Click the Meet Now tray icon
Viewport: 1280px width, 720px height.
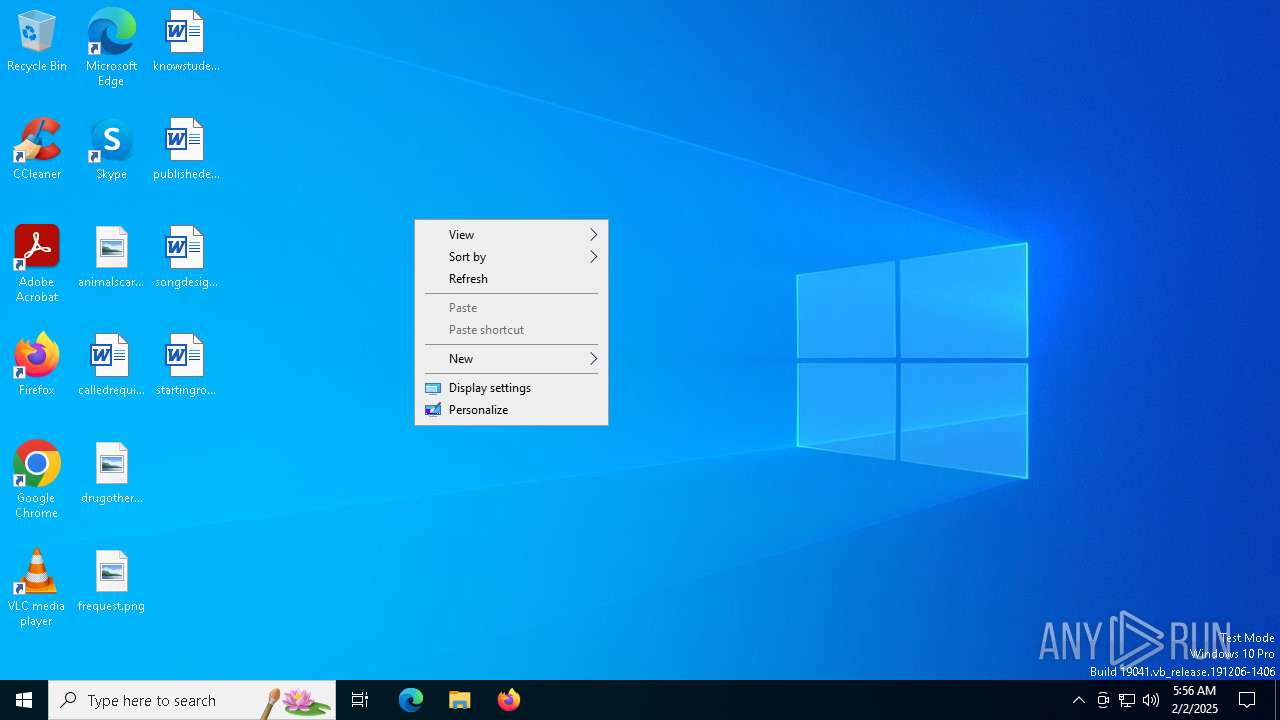tap(1103, 700)
